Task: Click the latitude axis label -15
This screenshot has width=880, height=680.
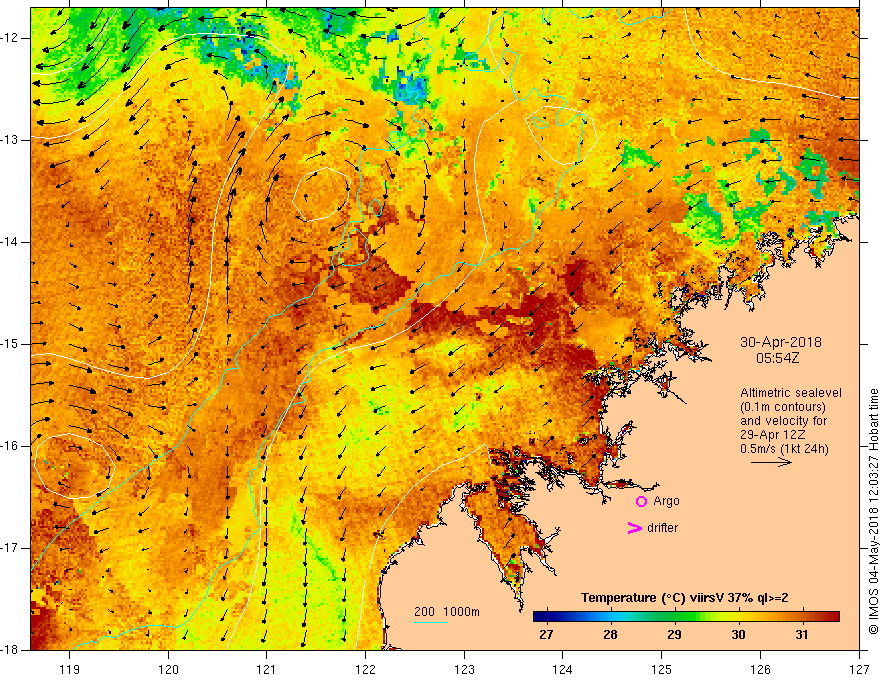Action: point(11,344)
